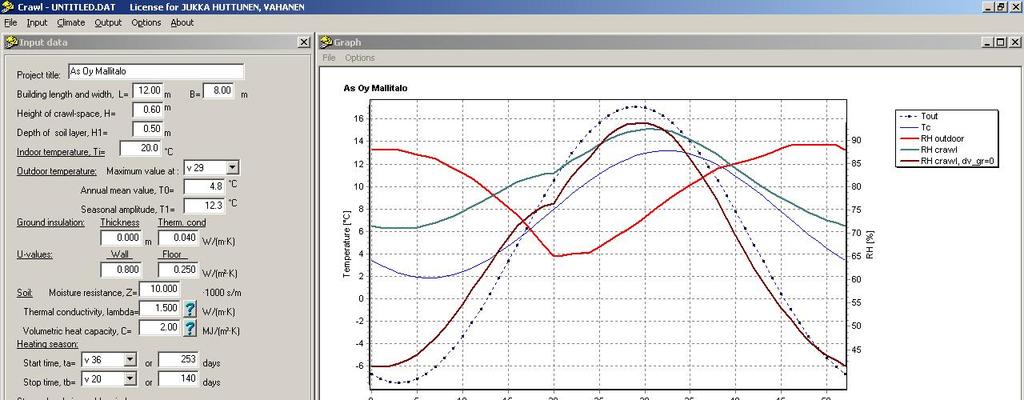Viewport: 1024px width, 400px height.
Task: Edit soil thermal conductivity lambda field
Action: (x=159, y=308)
